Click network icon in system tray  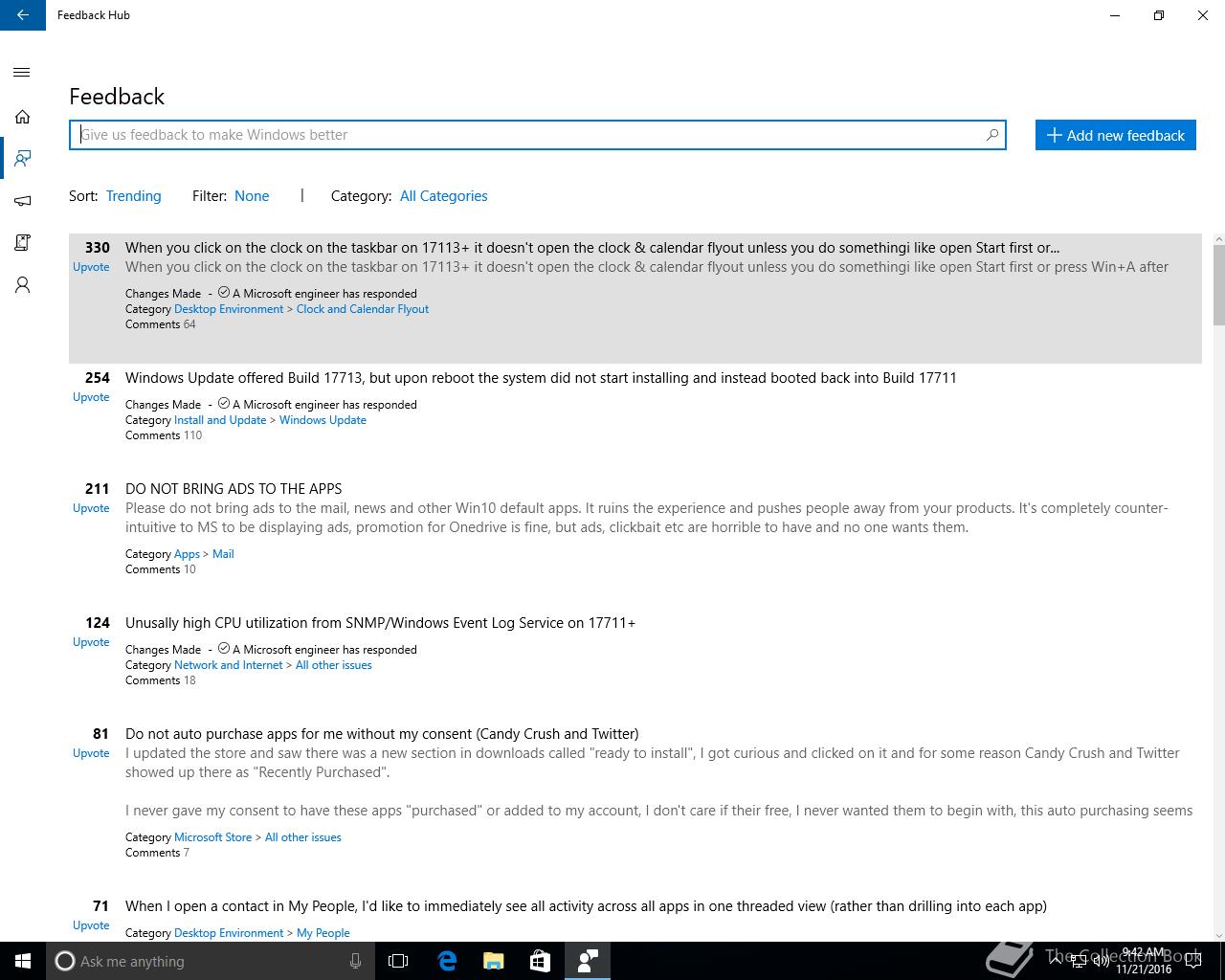click(1078, 961)
